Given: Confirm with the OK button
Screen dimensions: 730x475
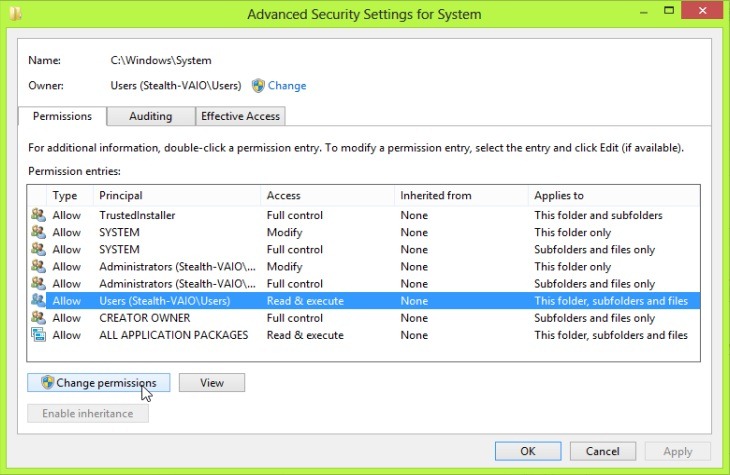Looking at the screenshot, I should (x=527, y=451).
